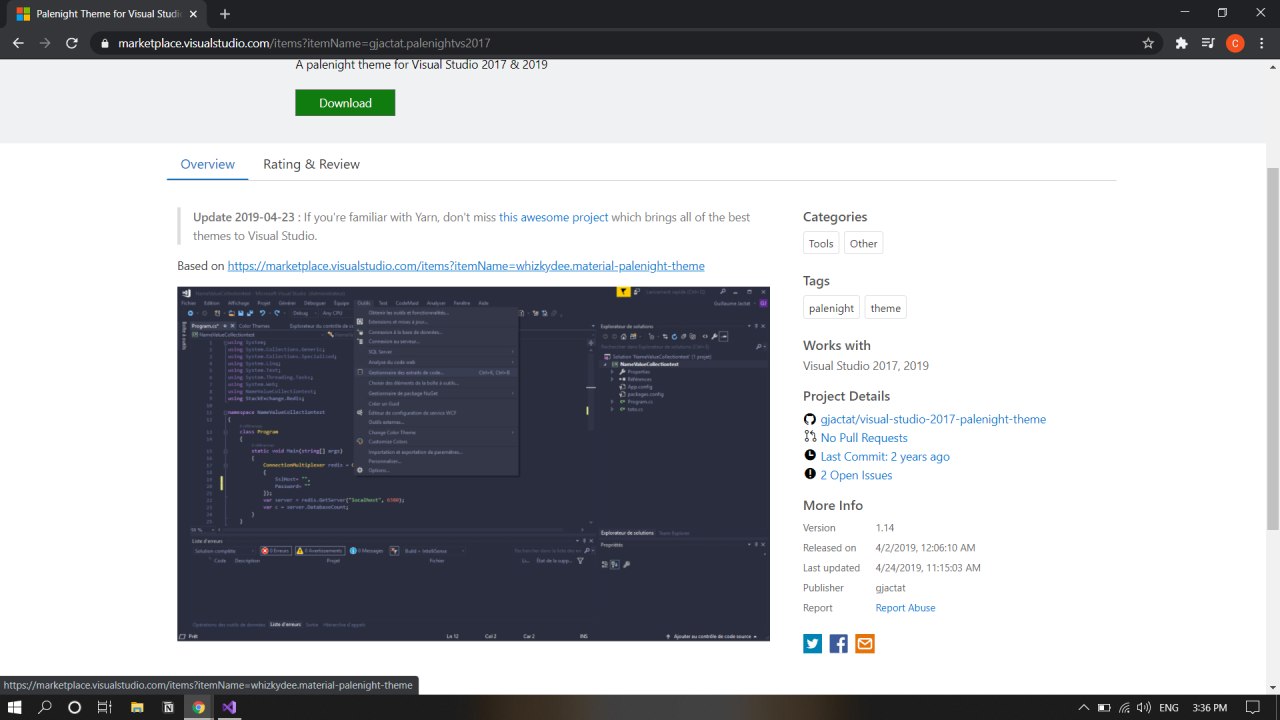Image resolution: width=1280 pixels, height=720 pixels.
Task: Open the media control icon in Chrome toolbar
Action: click(x=1208, y=43)
